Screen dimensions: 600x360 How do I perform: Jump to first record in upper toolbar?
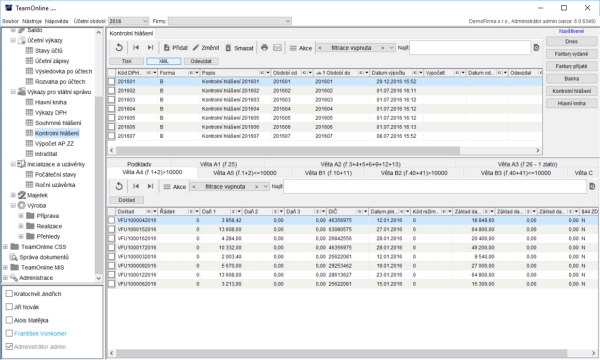(136, 47)
